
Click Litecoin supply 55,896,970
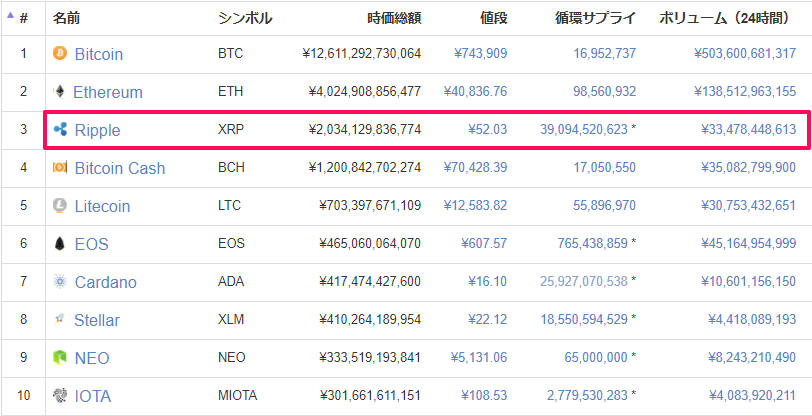604,205
